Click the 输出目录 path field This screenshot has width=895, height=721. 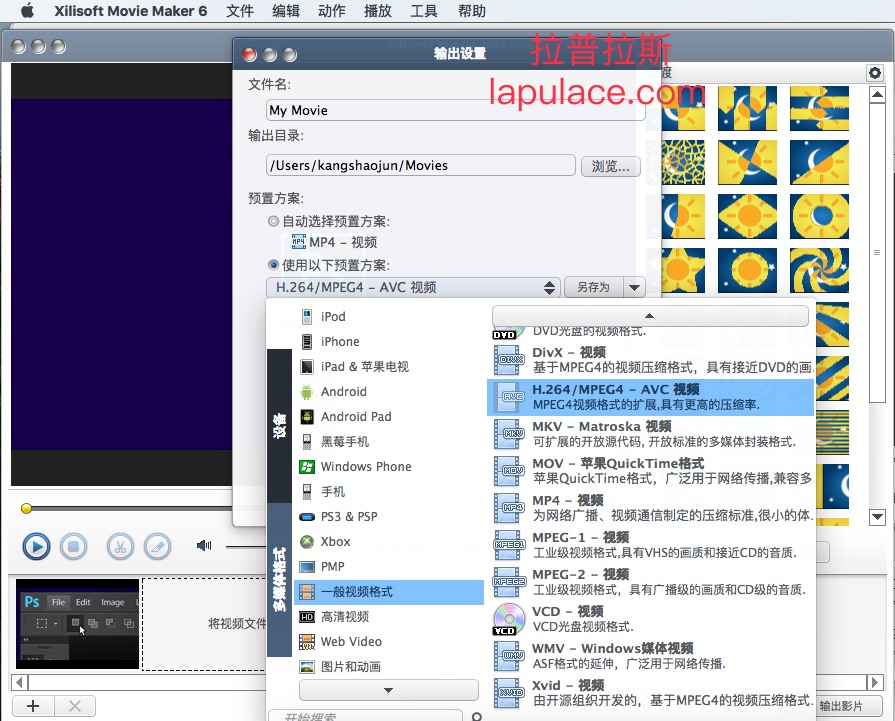tap(421, 166)
